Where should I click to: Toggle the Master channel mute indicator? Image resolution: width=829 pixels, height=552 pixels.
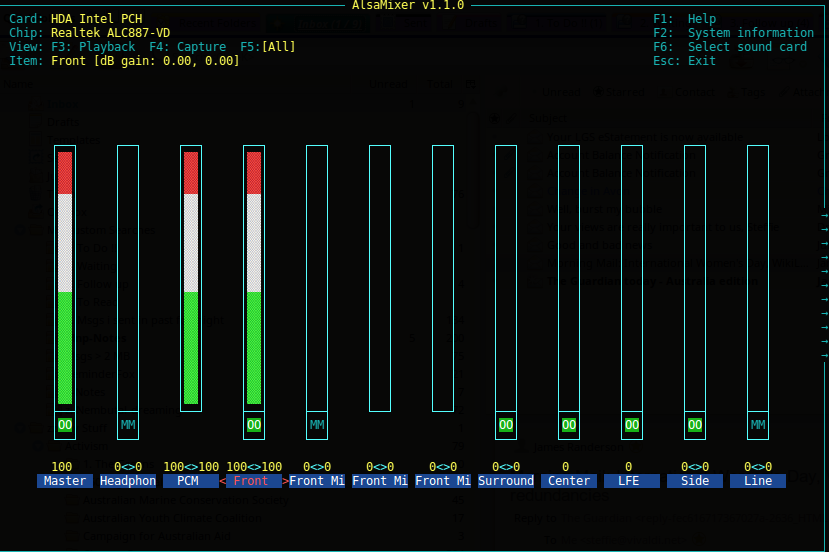tap(65, 425)
